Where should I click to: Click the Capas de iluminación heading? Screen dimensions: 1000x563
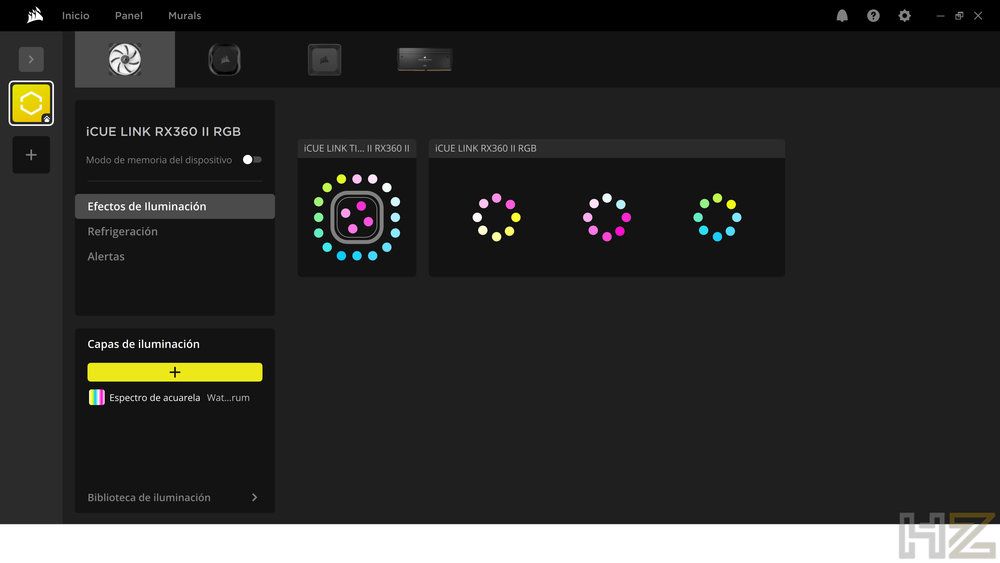pos(143,344)
